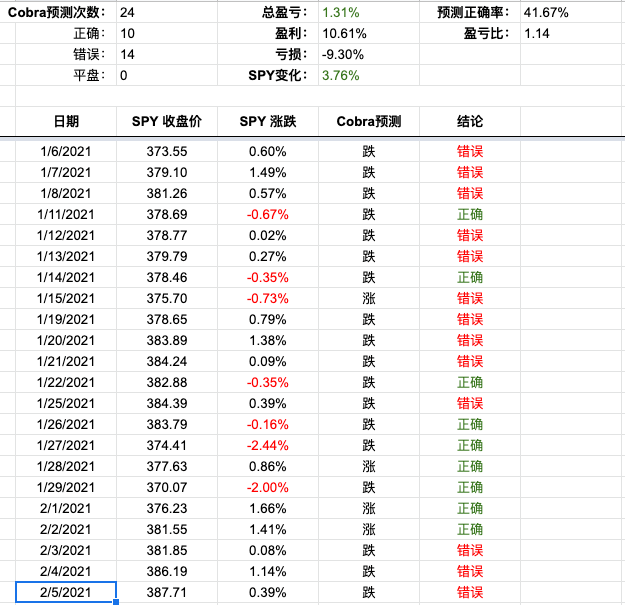Click the date cell 2/1/2021
The image size is (625, 605).
pyautogui.click(x=66, y=509)
